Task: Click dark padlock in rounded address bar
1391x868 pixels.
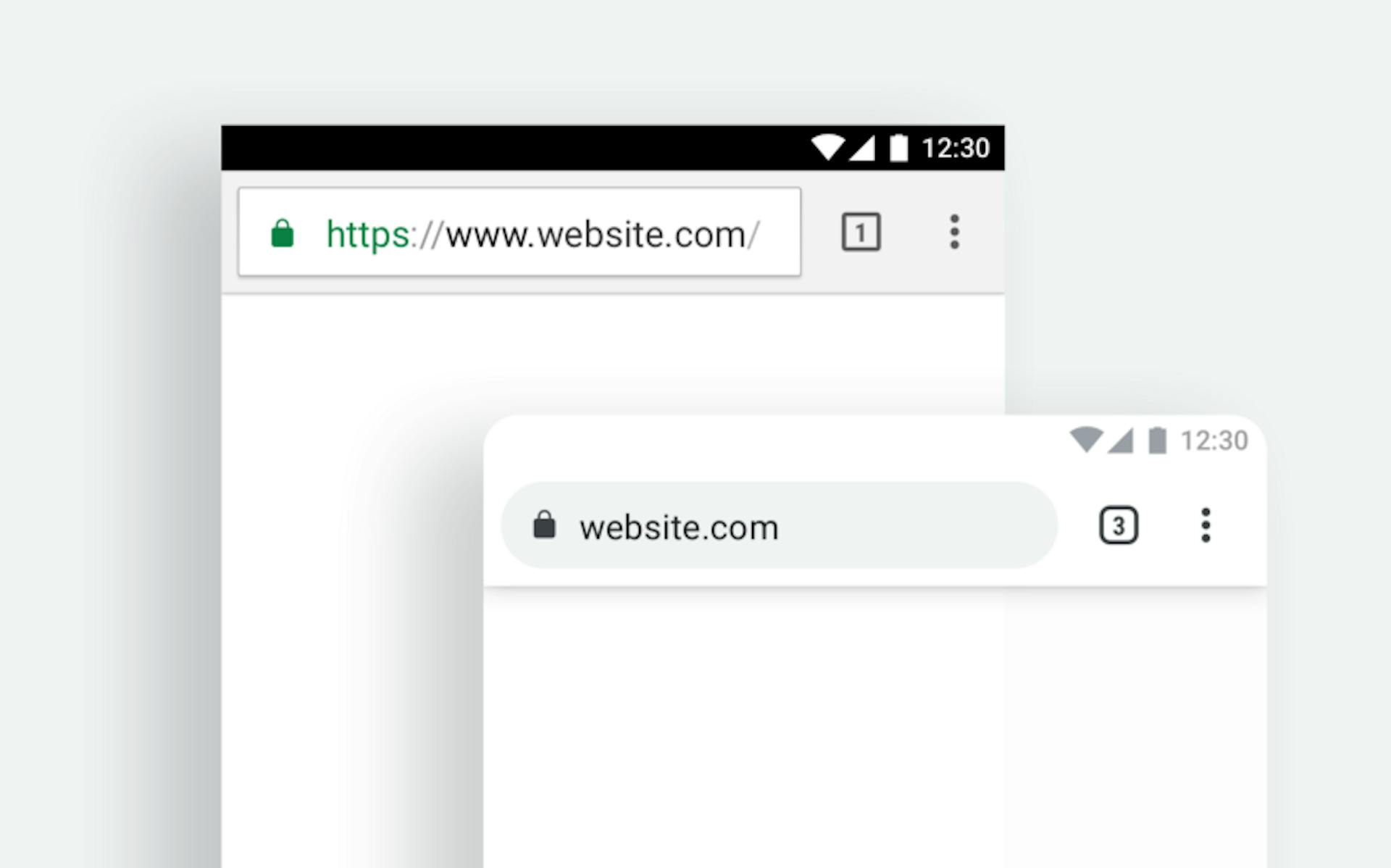Action: click(544, 525)
